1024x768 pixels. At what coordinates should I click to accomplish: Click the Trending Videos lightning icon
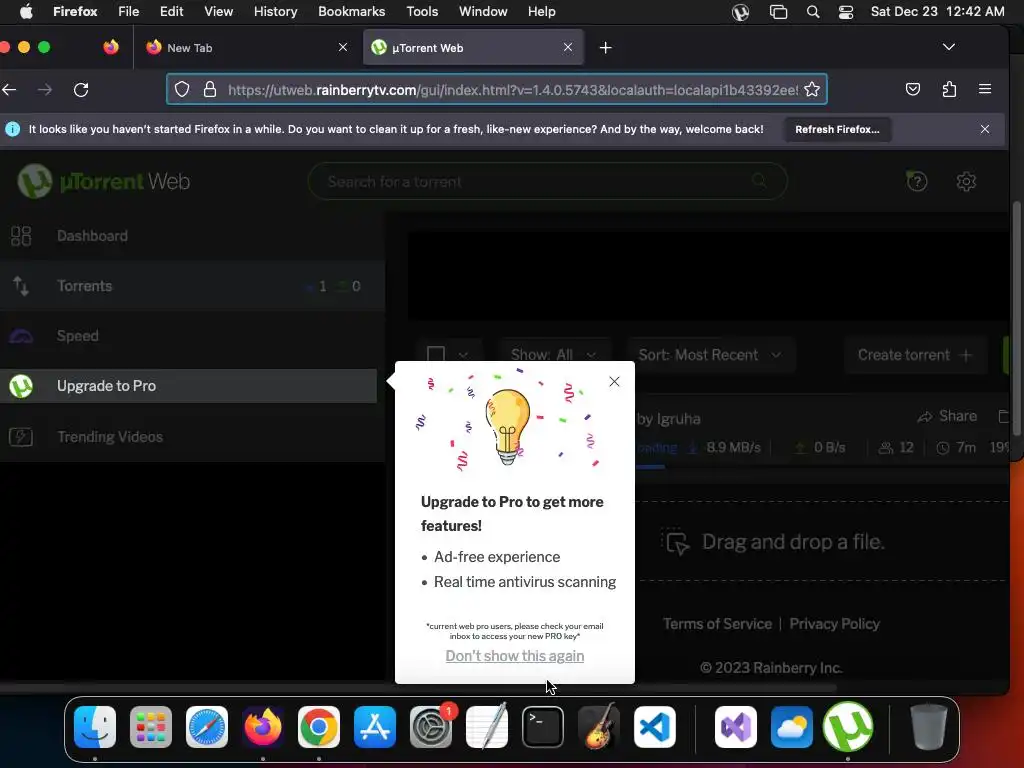(x=21, y=436)
